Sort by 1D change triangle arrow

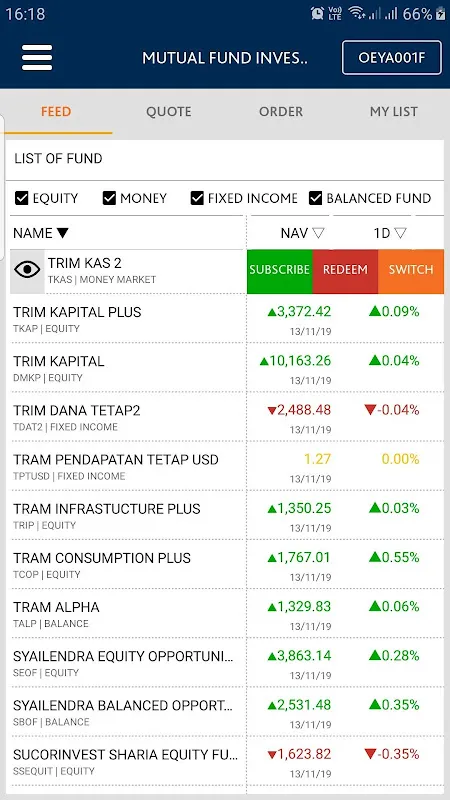[x=401, y=233]
